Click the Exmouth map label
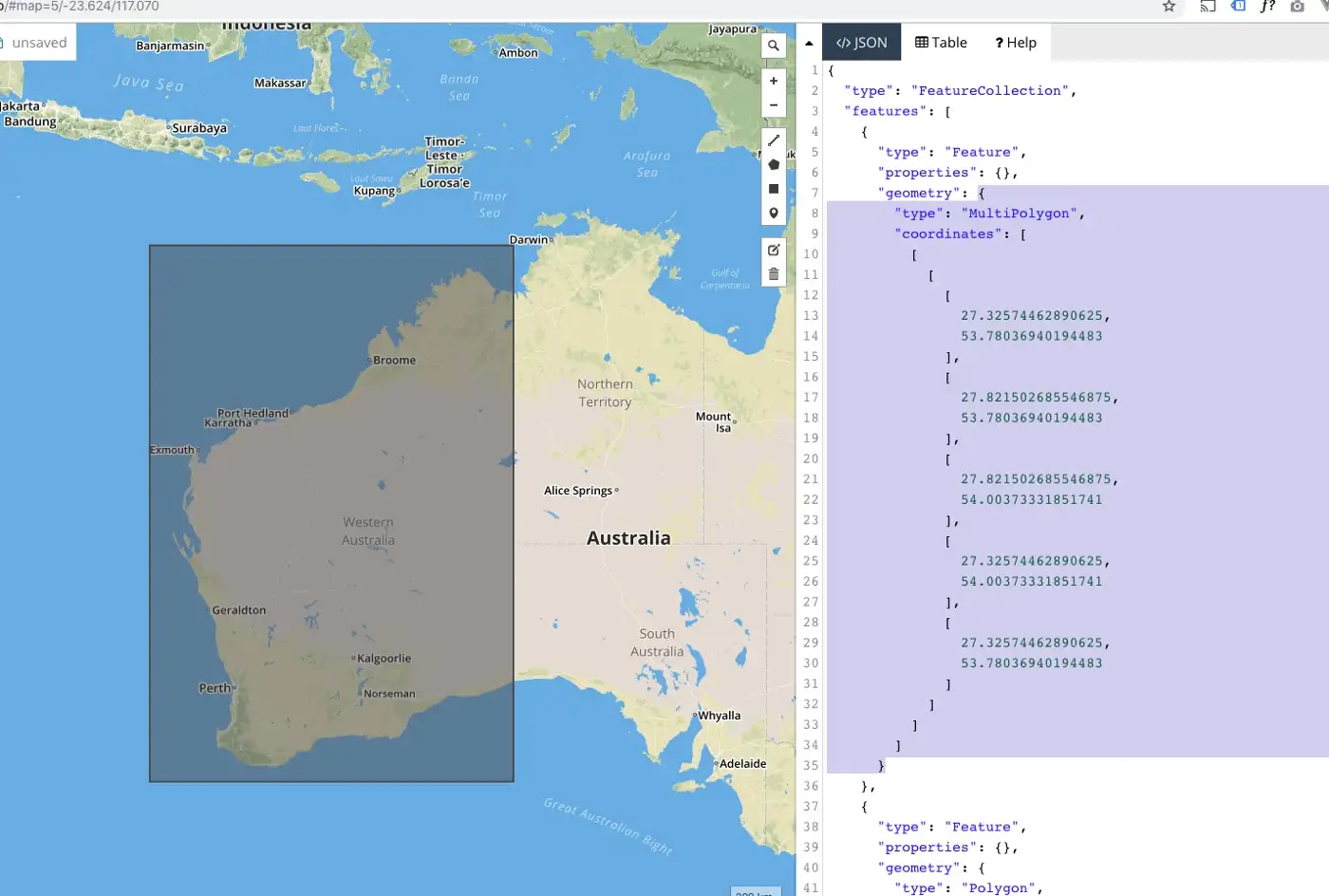This screenshot has width=1329, height=896. (x=172, y=450)
